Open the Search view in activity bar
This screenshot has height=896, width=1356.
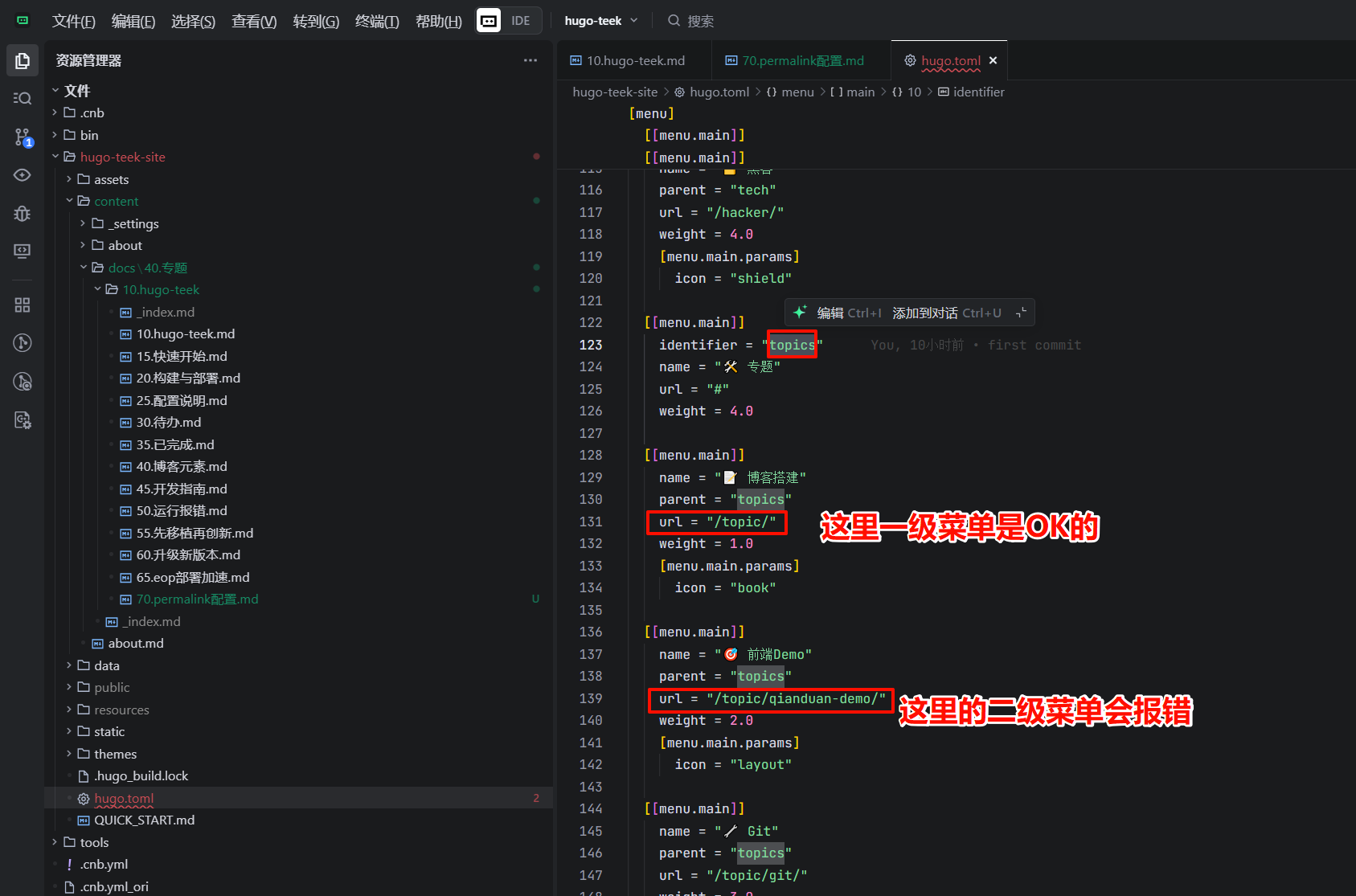tap(23, 98)
